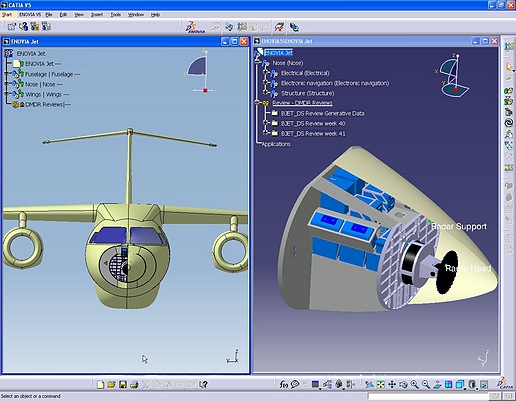Open the Help menu
The height and width of the screenshot is (401, 516).
click(155, 15)
